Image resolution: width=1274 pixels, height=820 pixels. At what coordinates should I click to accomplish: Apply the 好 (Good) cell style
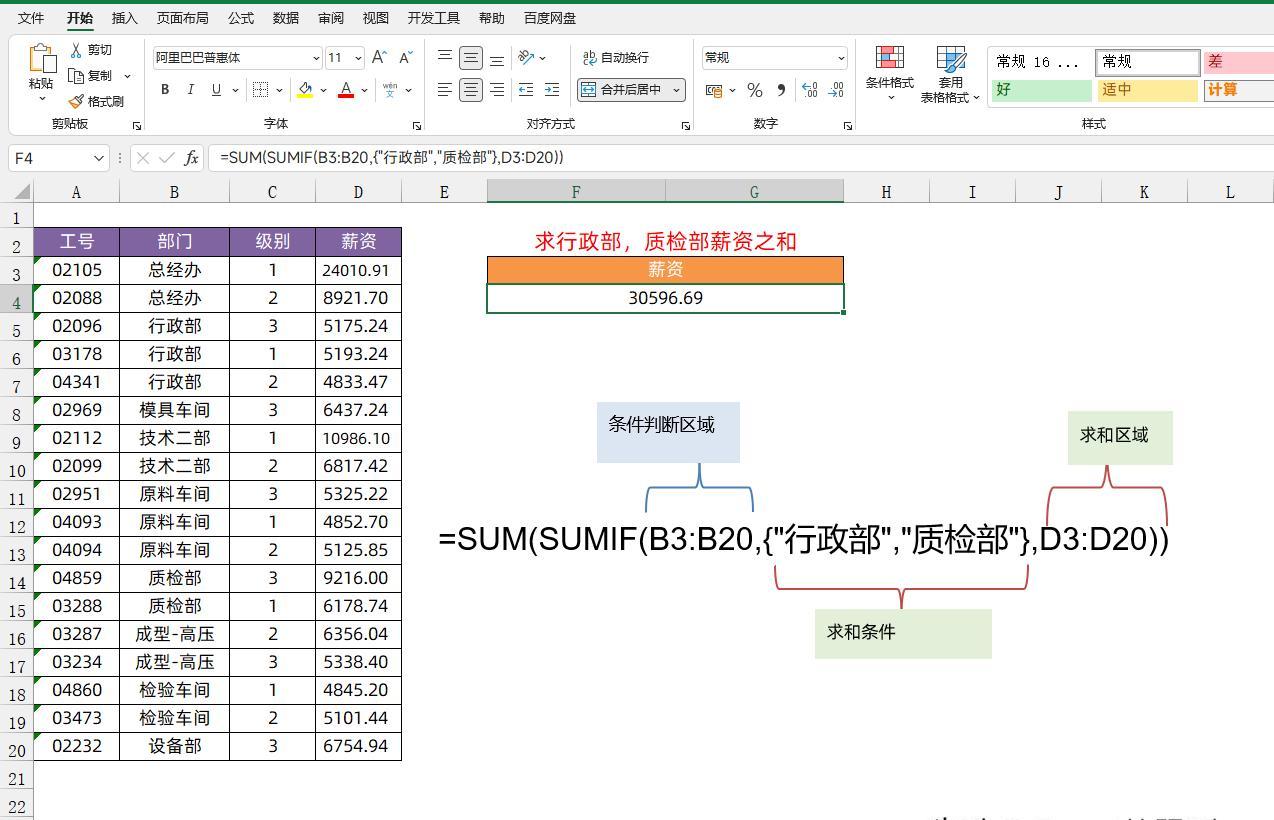click(1041, 90)
